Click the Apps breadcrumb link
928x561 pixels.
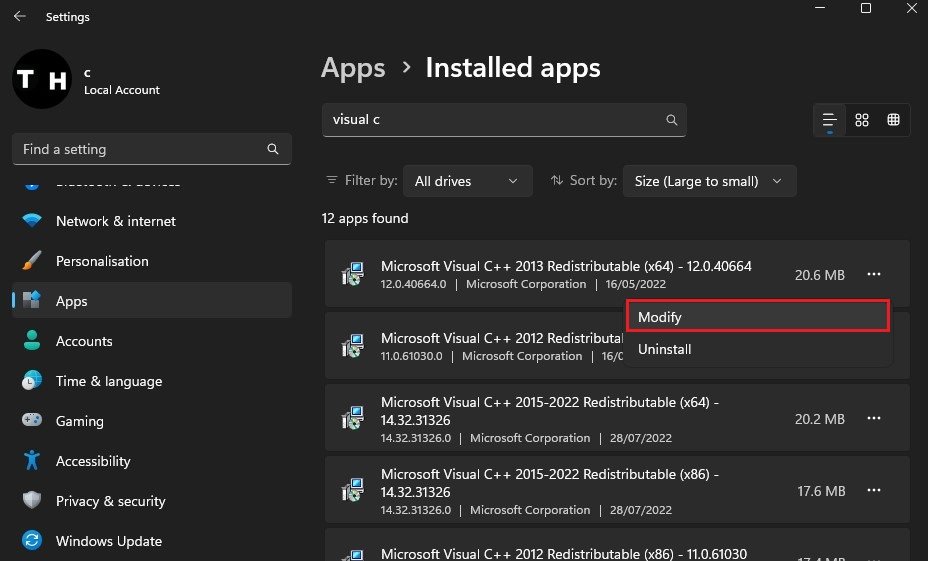pyautogui.click(x=353, y=68)
